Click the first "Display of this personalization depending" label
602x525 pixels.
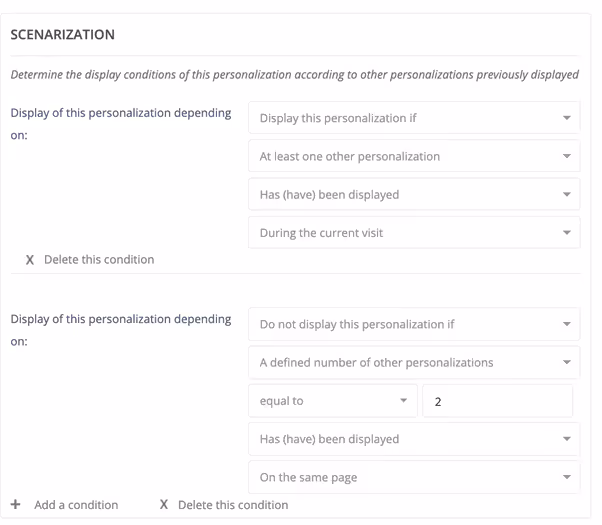(x=121, y=113)
